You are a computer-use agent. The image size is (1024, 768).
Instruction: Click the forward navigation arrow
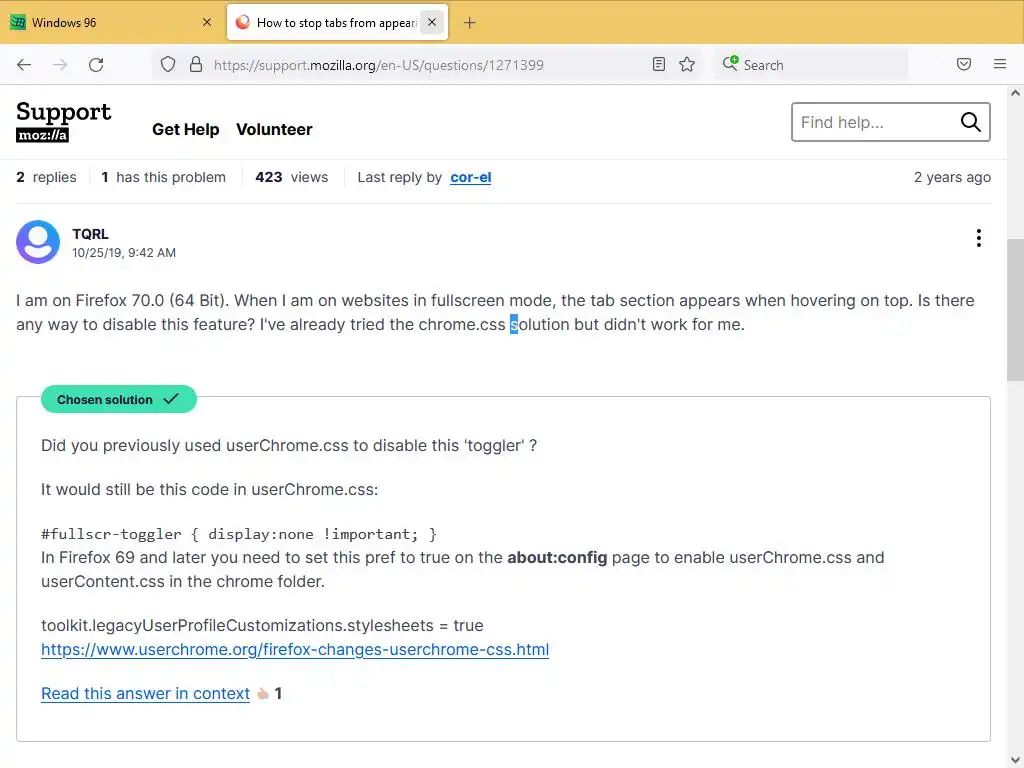(x=60, y=65)
